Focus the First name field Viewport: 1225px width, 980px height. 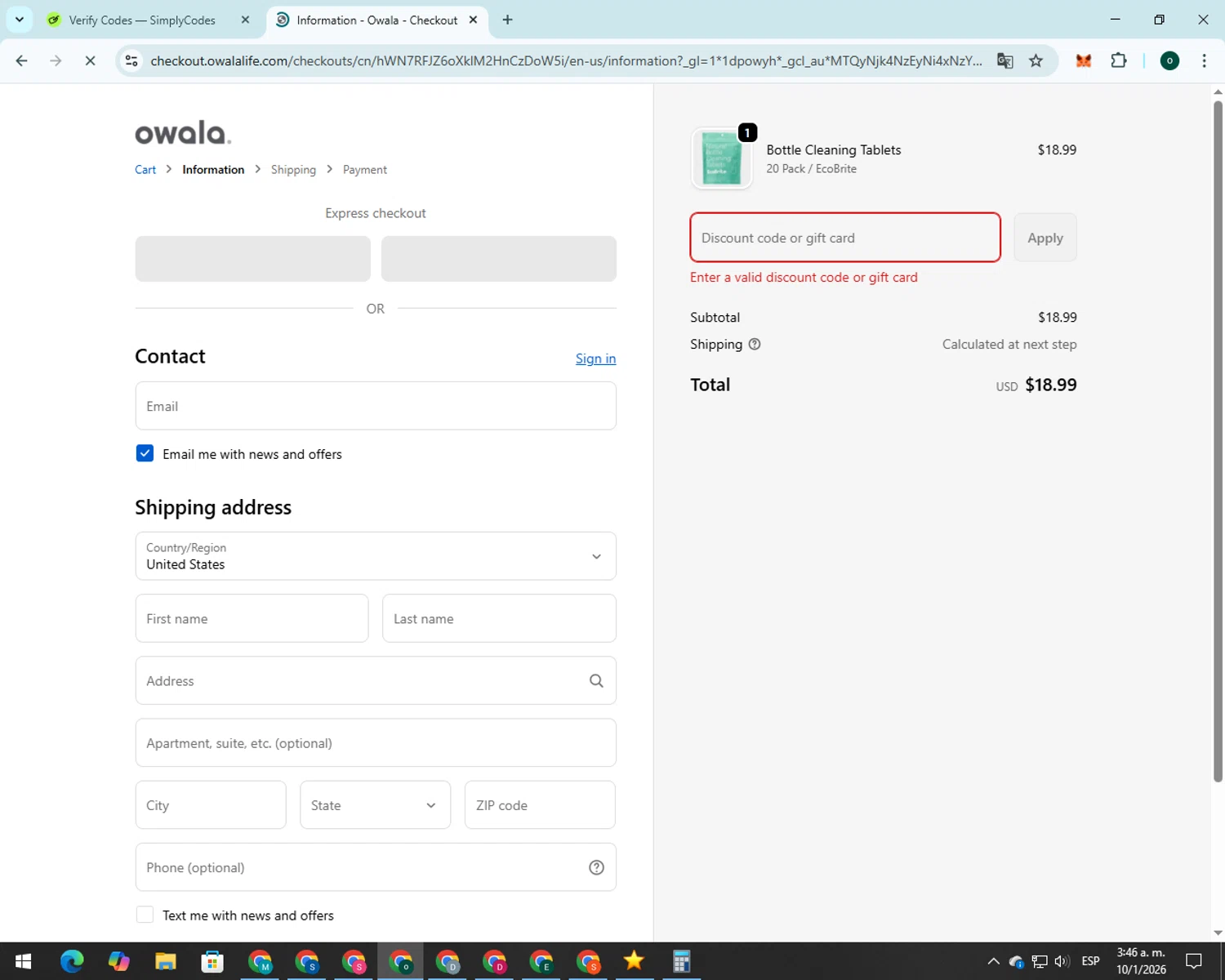(x=252, y=618)
